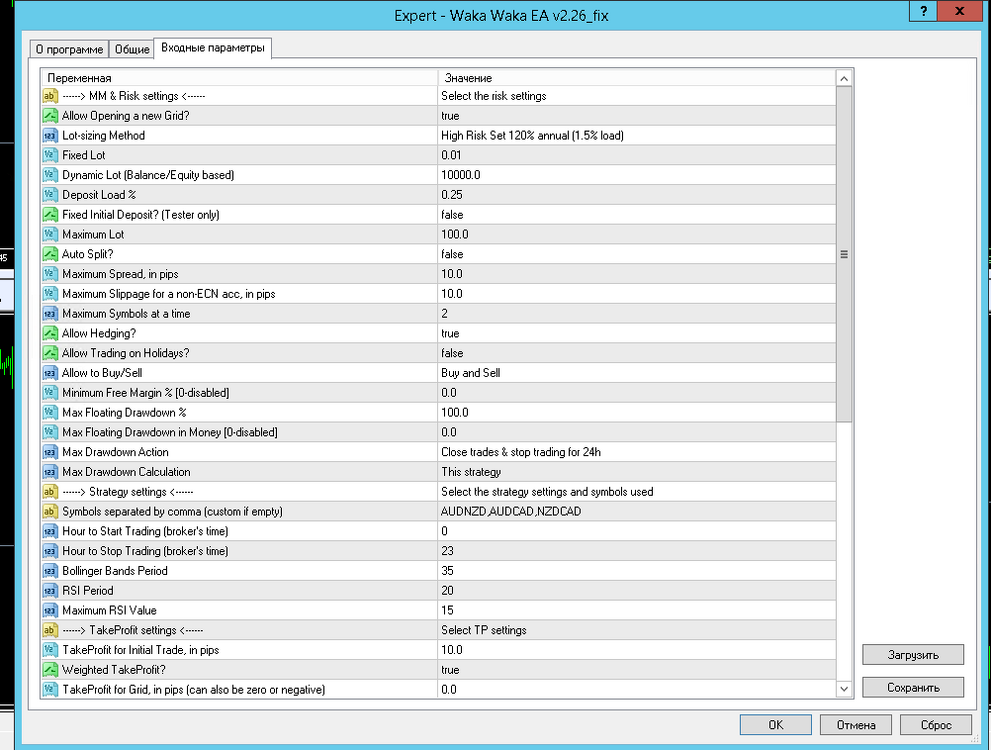Click the scrollbar down arrow of parameters list

(844, 689)
